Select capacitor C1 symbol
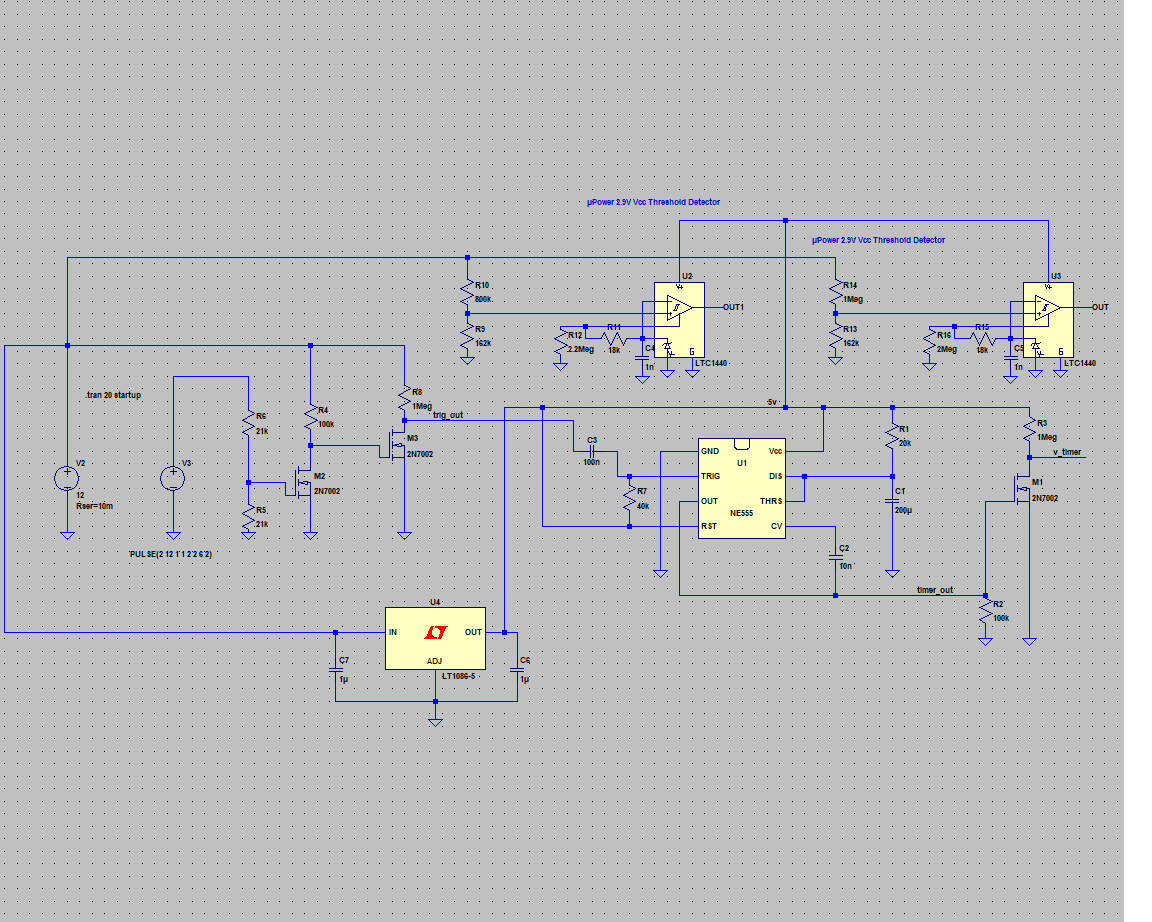Viewport: 1152px width, 922px height. tap(892, 501)
